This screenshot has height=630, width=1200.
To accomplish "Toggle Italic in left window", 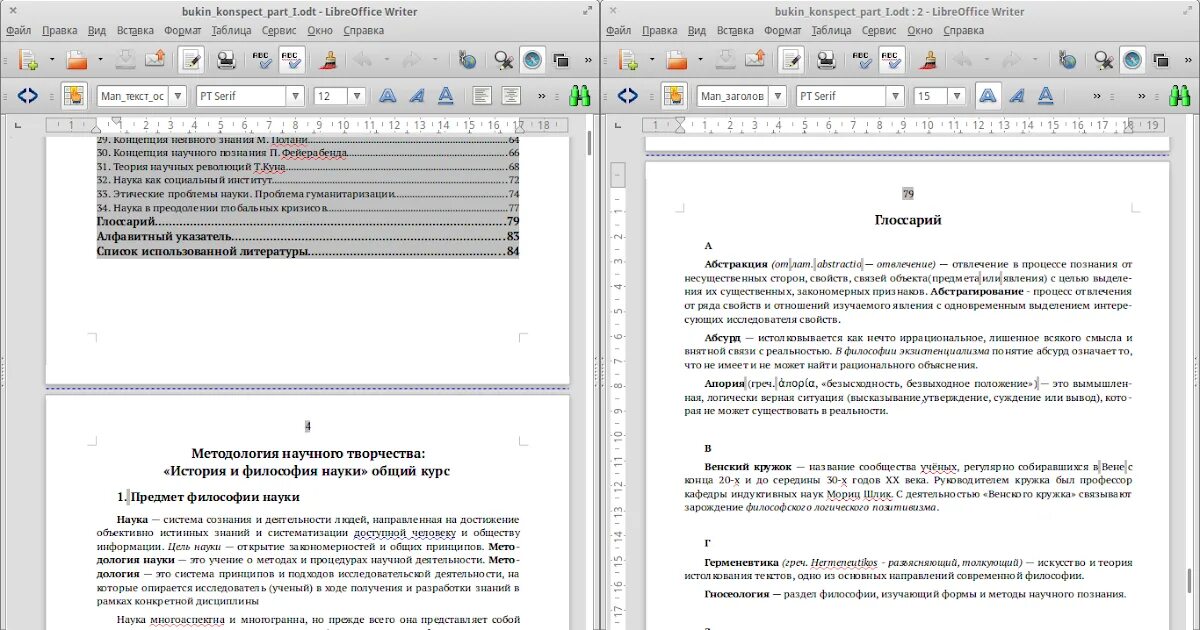I will pos(417,96).
